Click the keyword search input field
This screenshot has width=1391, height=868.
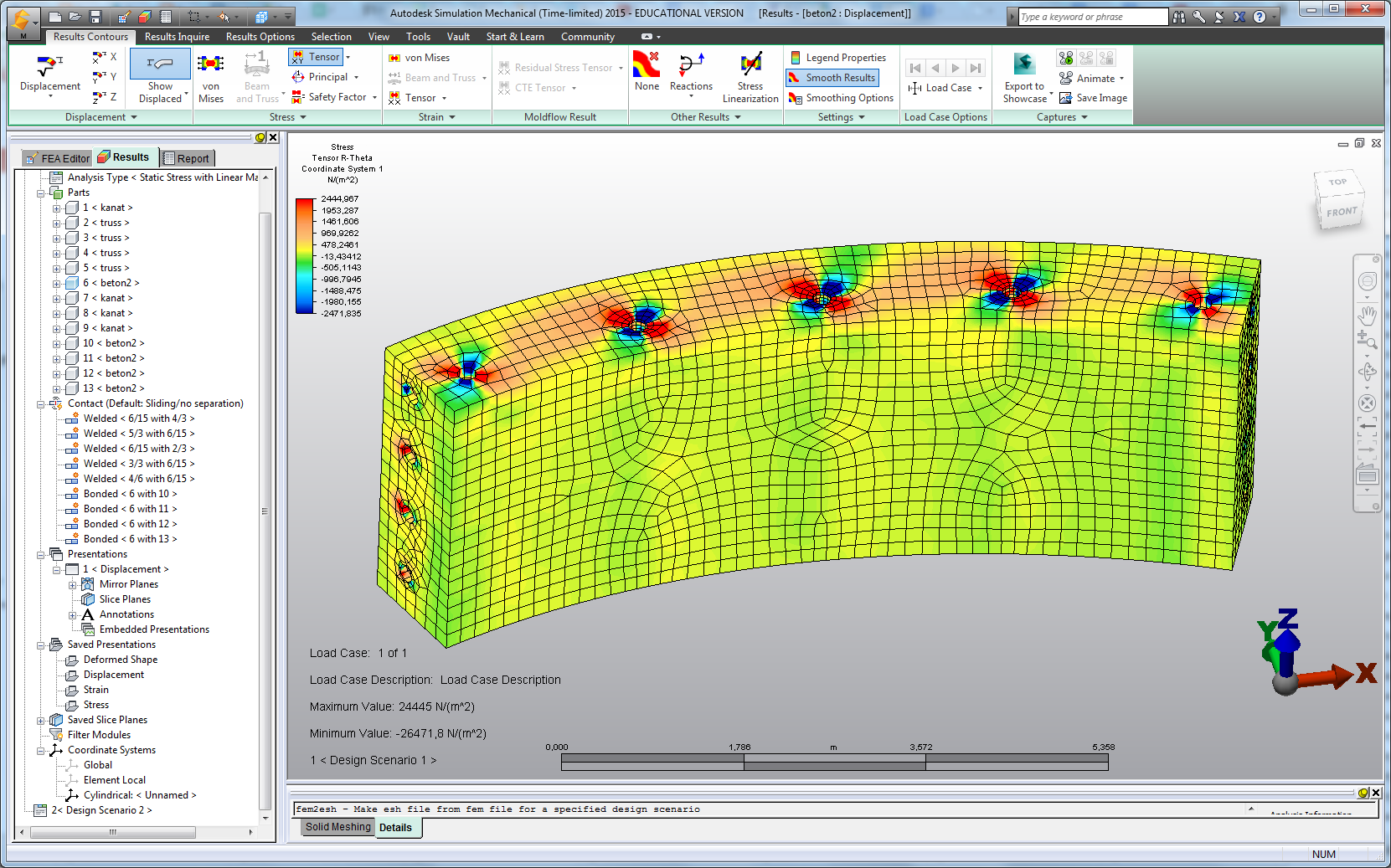click(1092, 17)
